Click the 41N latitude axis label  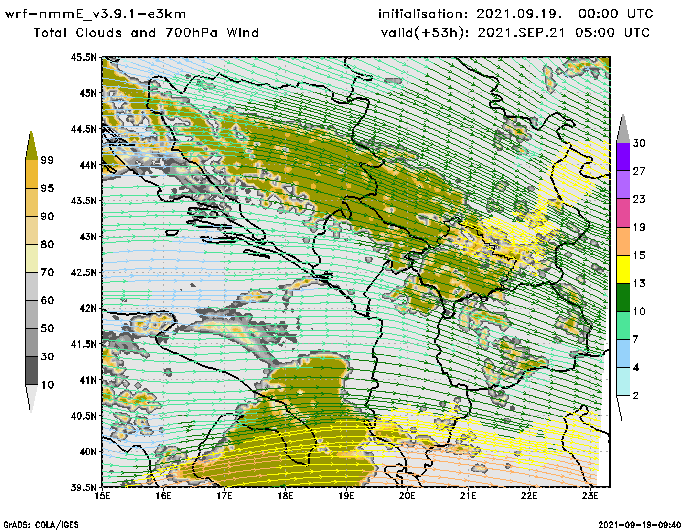point(88,380)
